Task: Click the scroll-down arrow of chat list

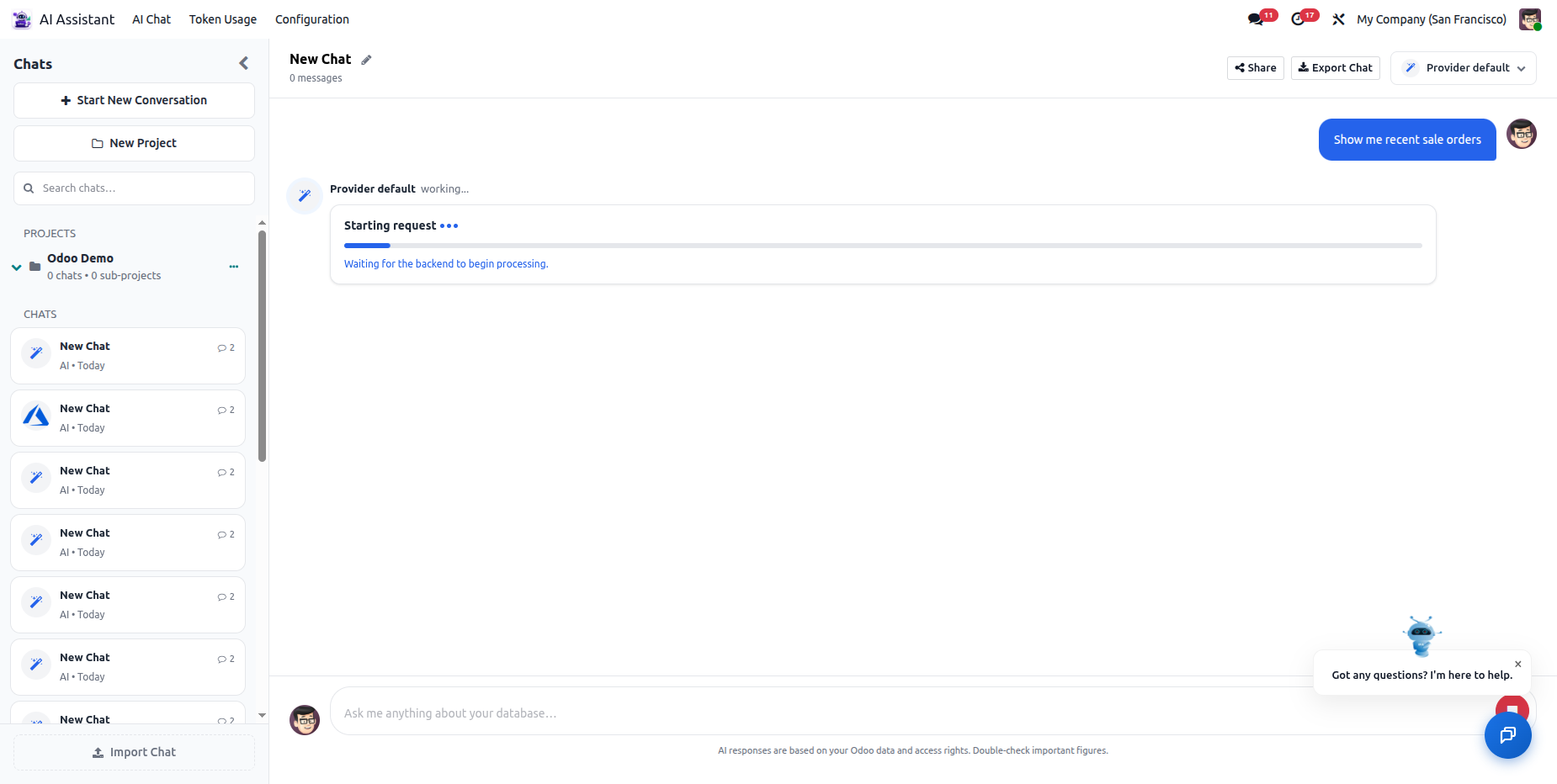Action: coord(262,716)
